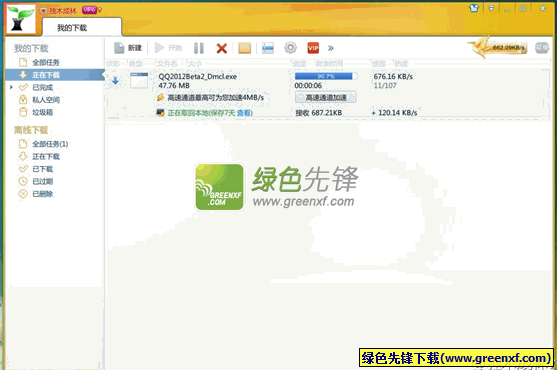Click the download speed 676.16 KB/s
557x370 pixels.
[x=393, y=76]
